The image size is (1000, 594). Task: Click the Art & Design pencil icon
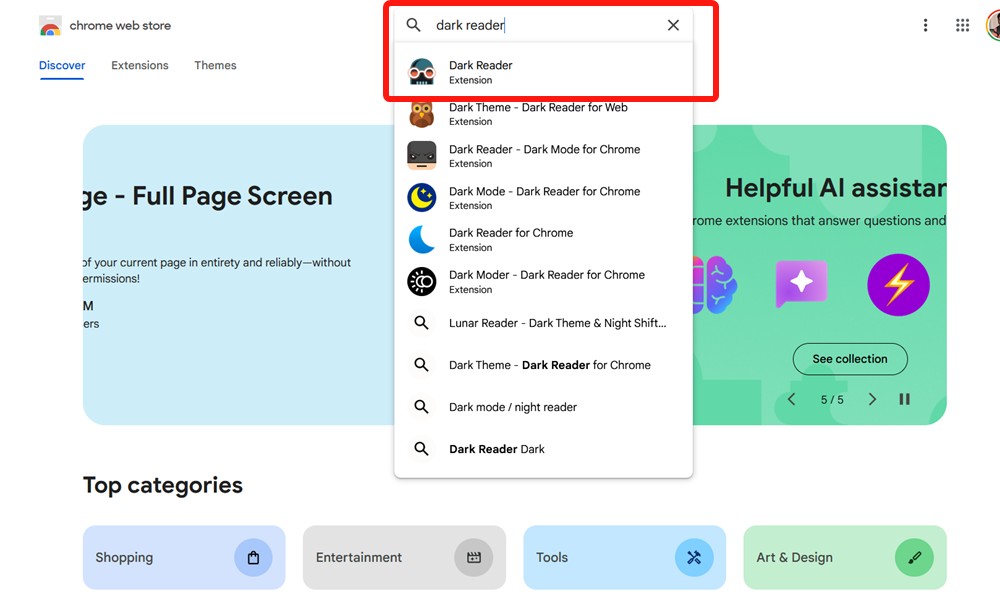pyautogui.click(x=915, y=557)
